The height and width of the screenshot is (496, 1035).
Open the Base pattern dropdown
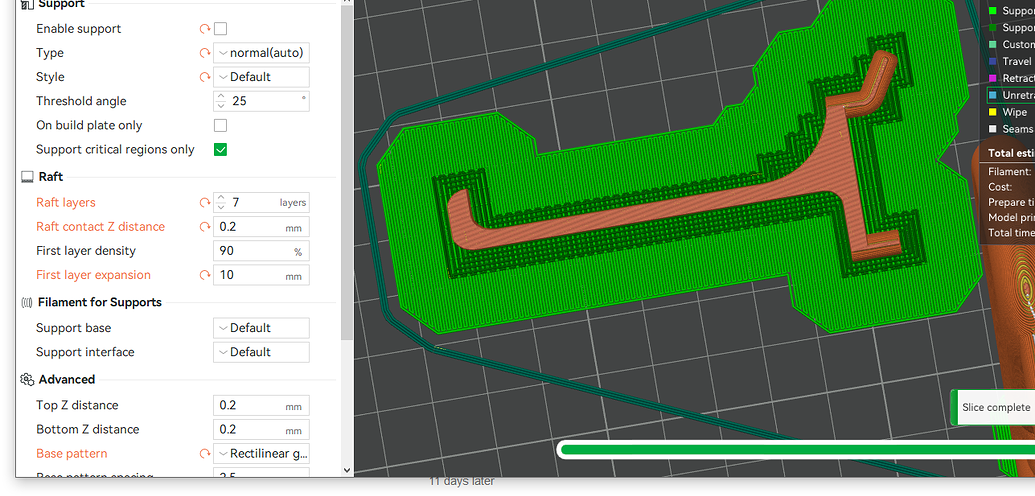click(x=261, y=454)
